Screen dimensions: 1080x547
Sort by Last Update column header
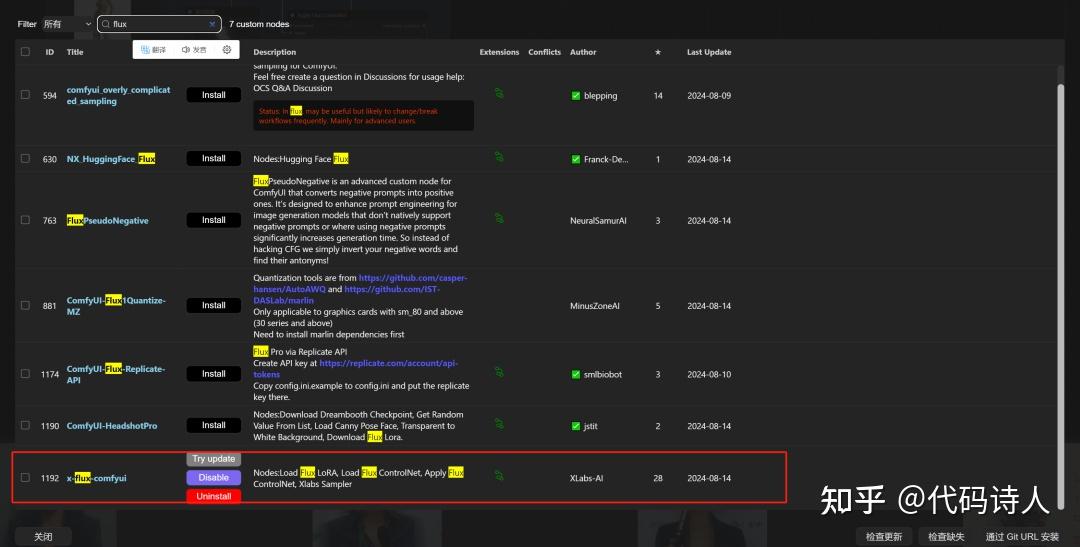coord(709,52)
